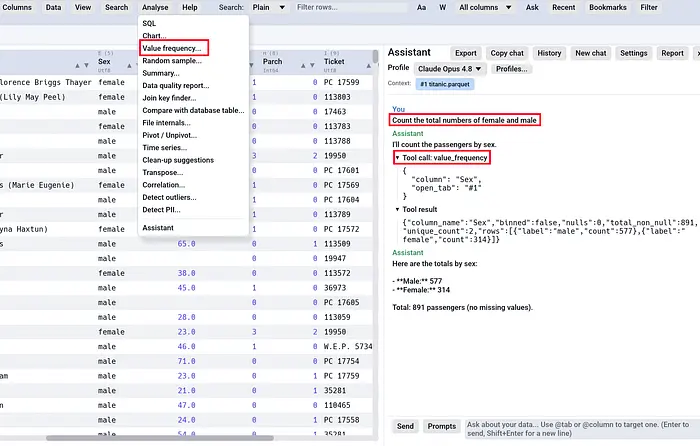Select Pivot / Unpivot... menu item

tap(193, 135)
